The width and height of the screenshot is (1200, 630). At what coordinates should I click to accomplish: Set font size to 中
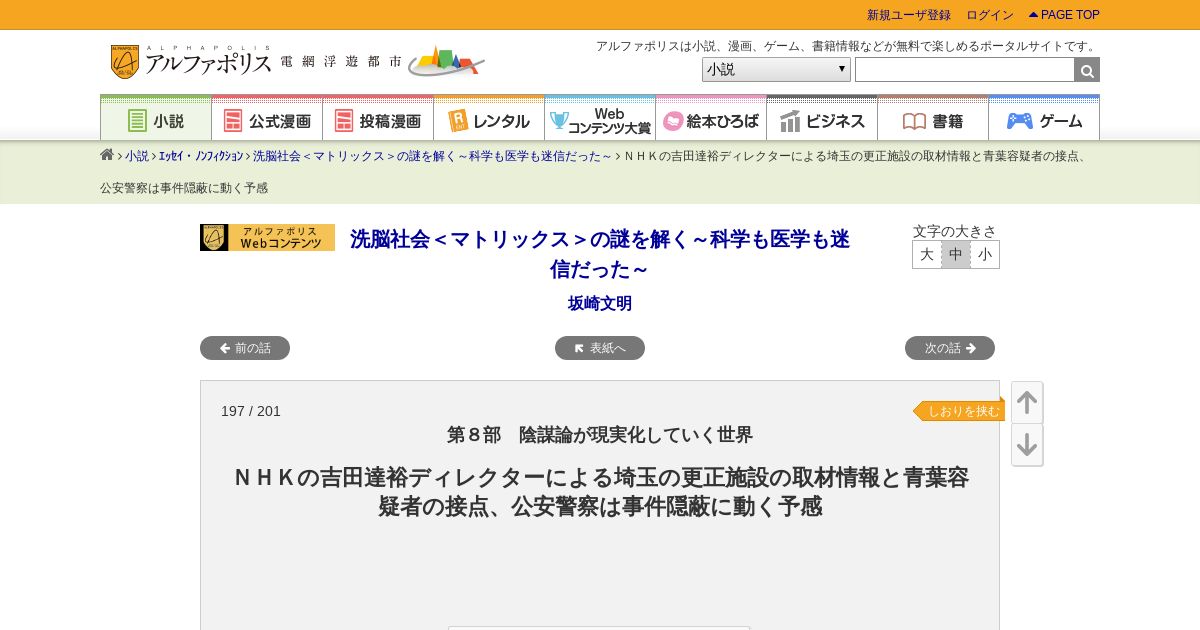point(956,254)
